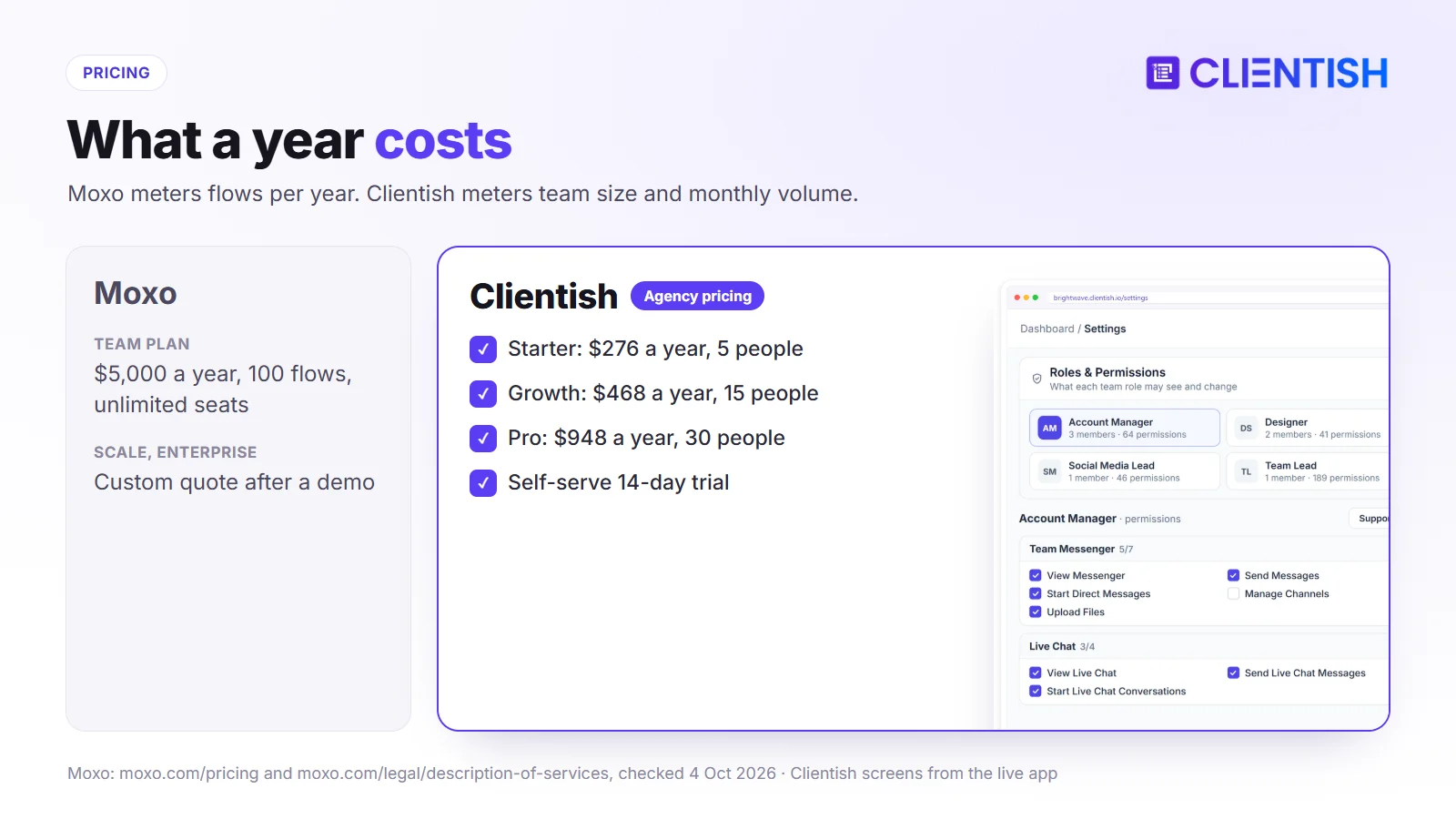
Task: Select the Account Manager role card
Action: (x=1125, y=428)
